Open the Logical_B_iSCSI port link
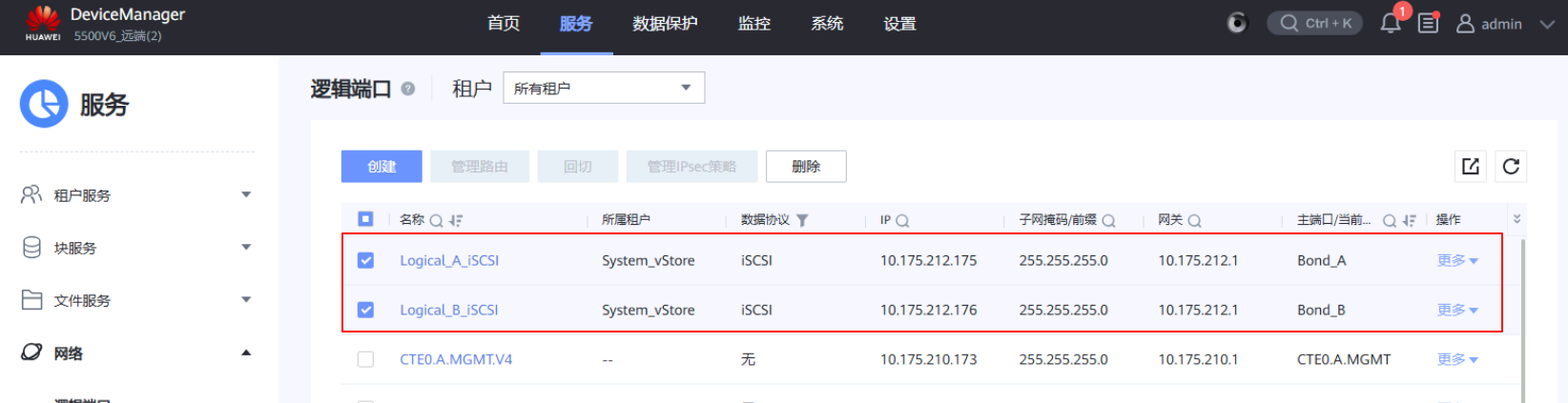Screen dimensions: 1568x403 [448, 310]
